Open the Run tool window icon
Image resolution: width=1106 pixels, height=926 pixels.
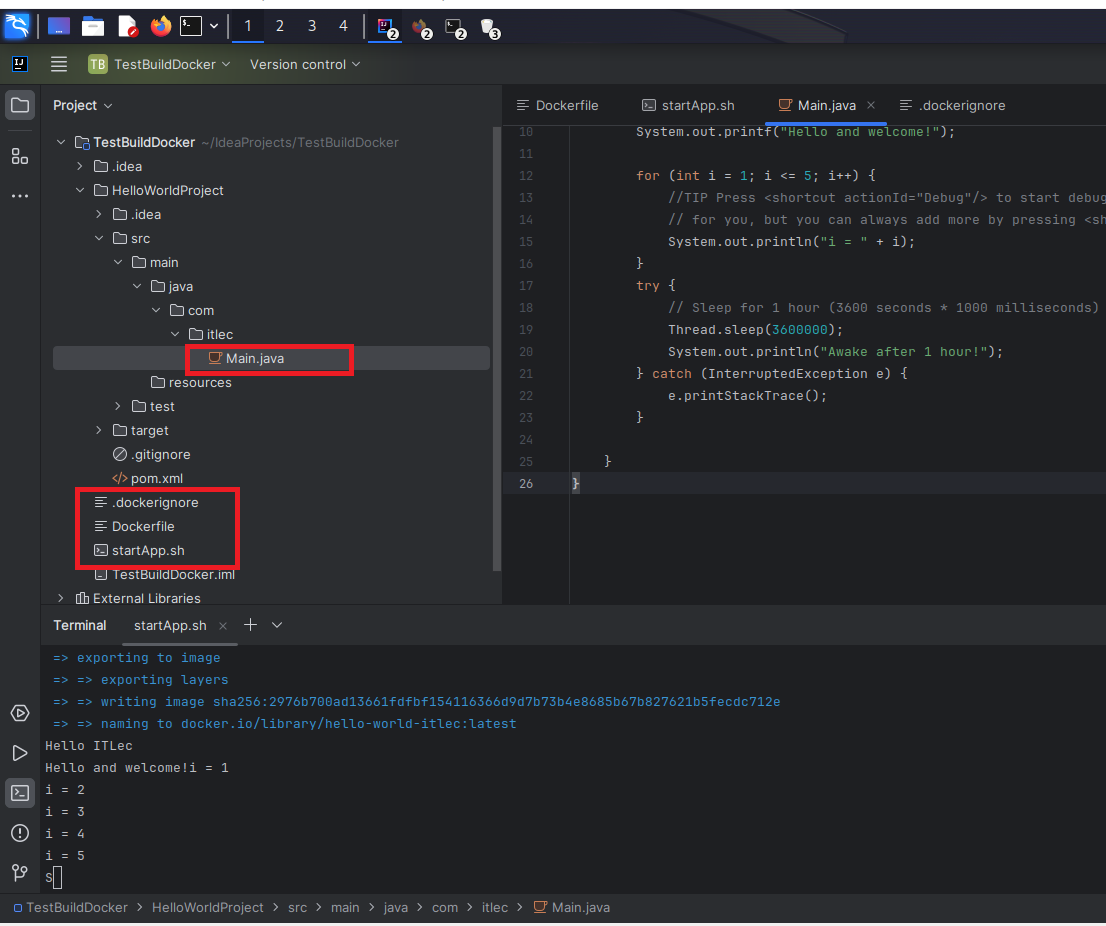click(20, 753)
